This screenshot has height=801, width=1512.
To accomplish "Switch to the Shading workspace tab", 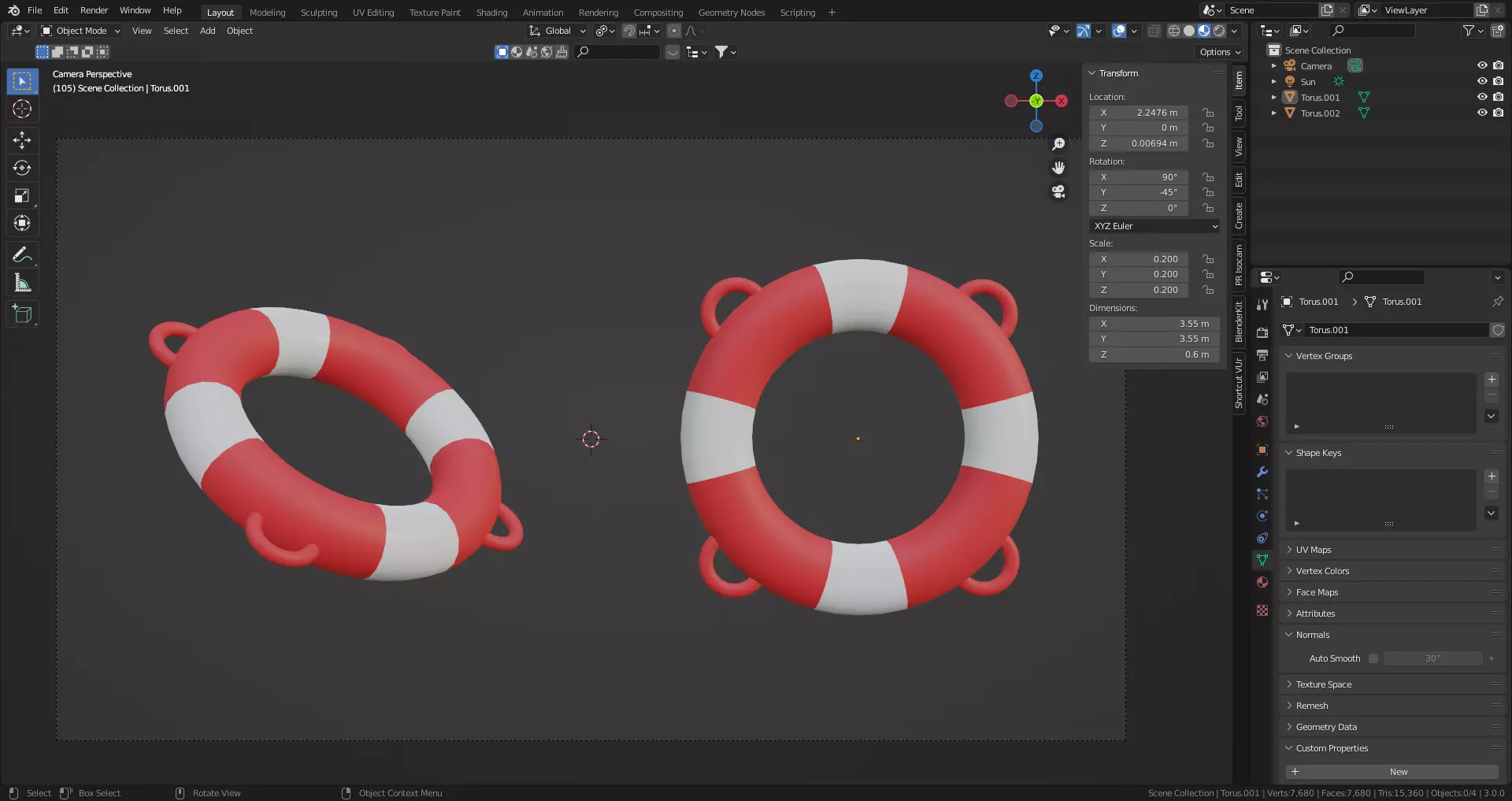I will [x=491, y=13].
